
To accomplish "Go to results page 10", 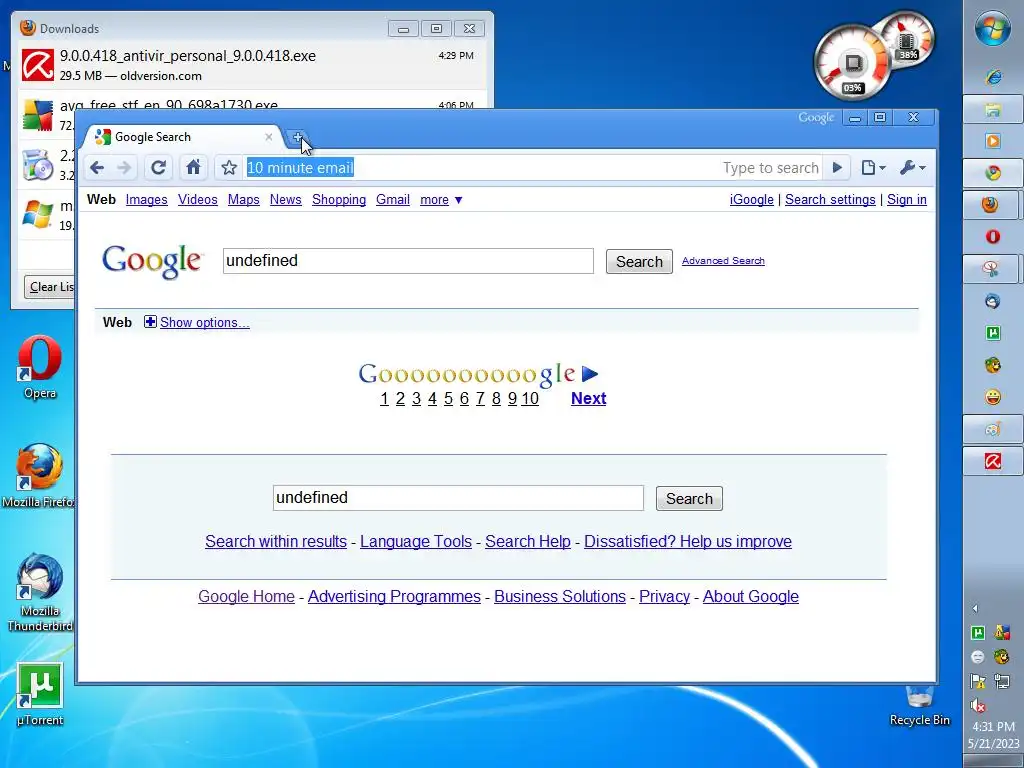I will pos(530,398).
